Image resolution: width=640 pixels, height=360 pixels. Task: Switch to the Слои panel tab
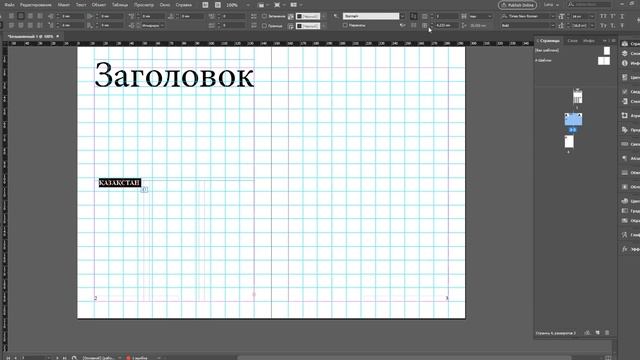572,41
